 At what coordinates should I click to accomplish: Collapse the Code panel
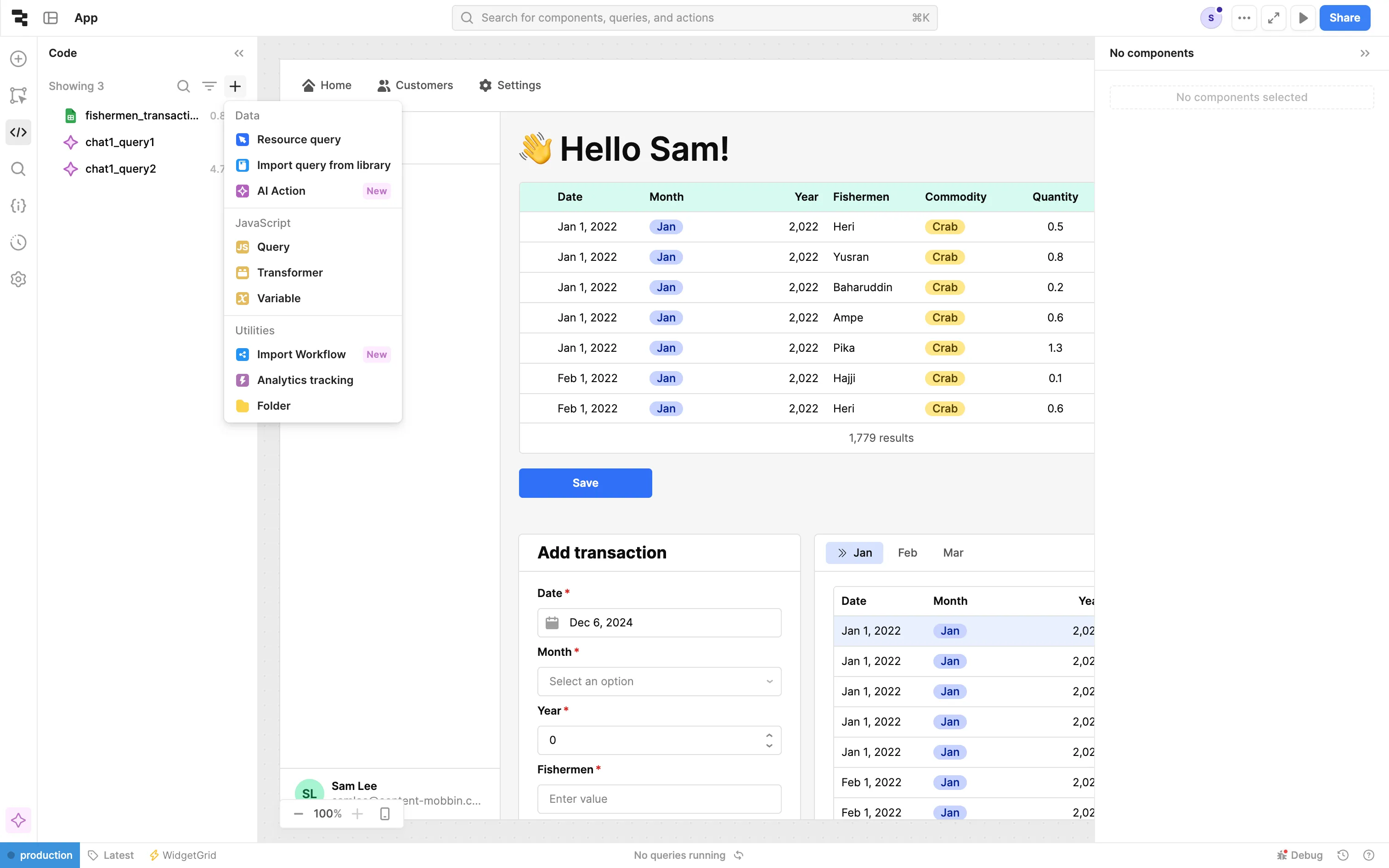tap(239, 53)
